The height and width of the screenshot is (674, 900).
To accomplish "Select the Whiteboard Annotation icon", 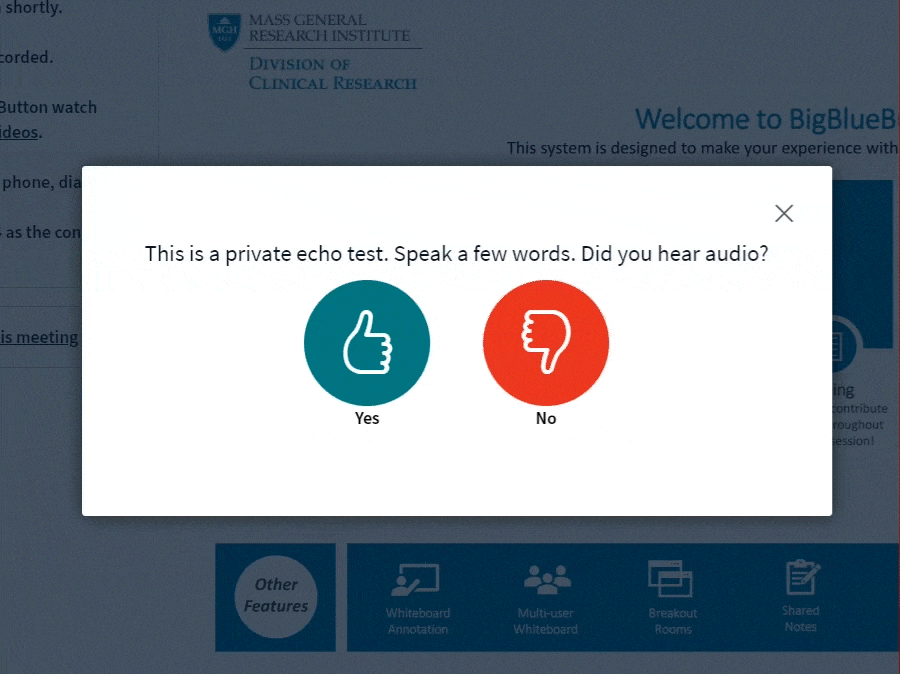I will 417,581.
